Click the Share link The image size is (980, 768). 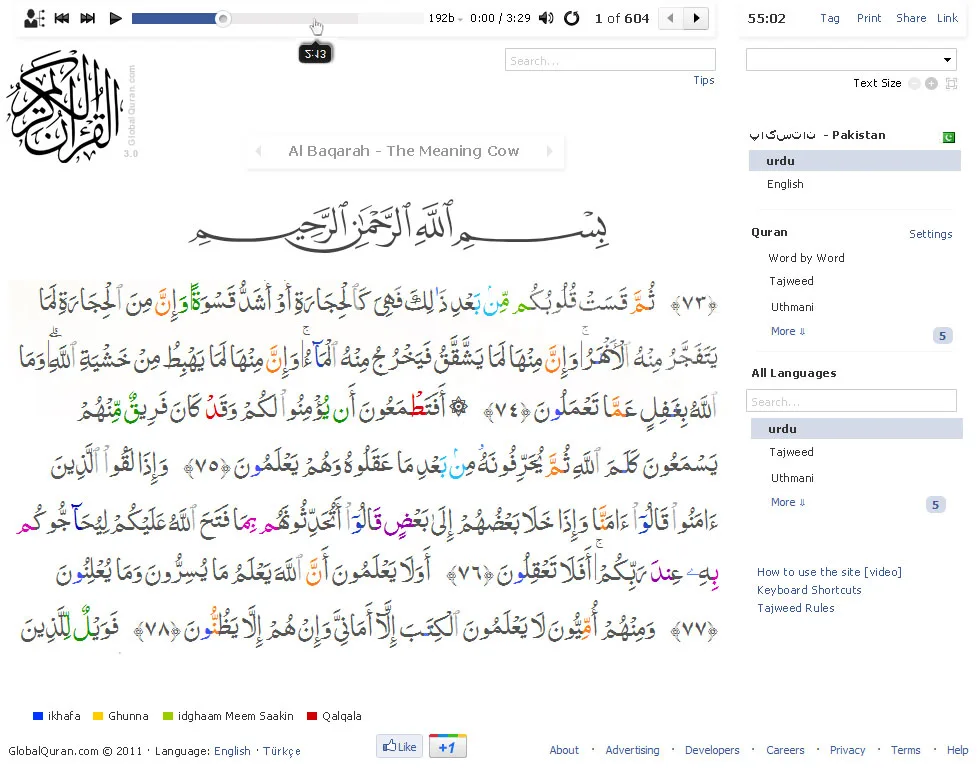[911, 18]
